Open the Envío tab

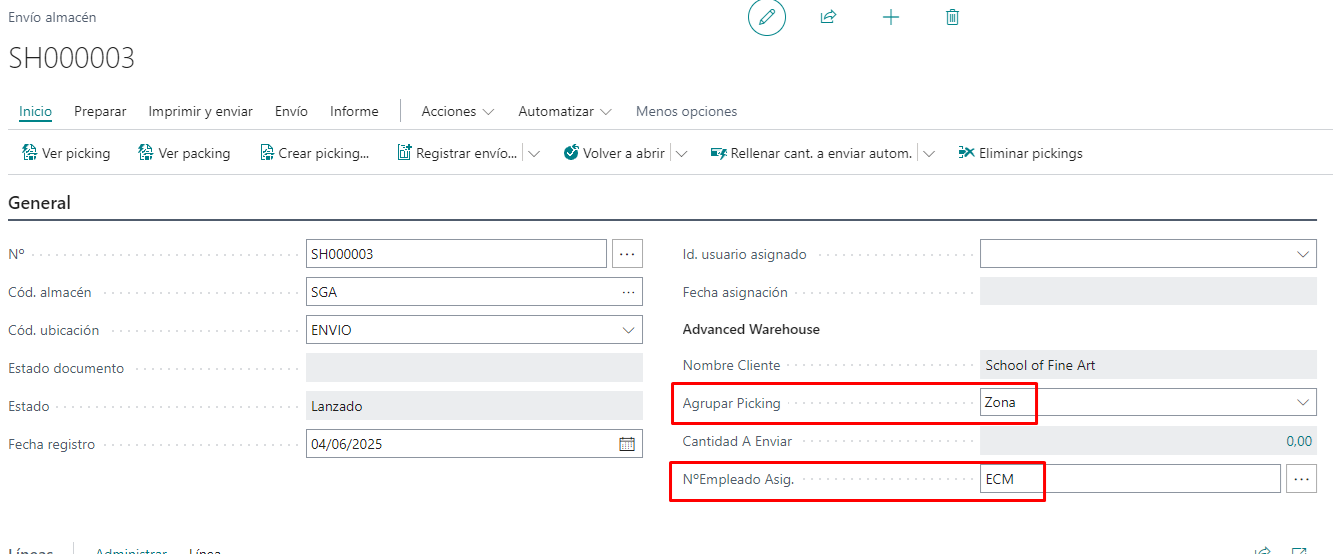pos(291,111)
